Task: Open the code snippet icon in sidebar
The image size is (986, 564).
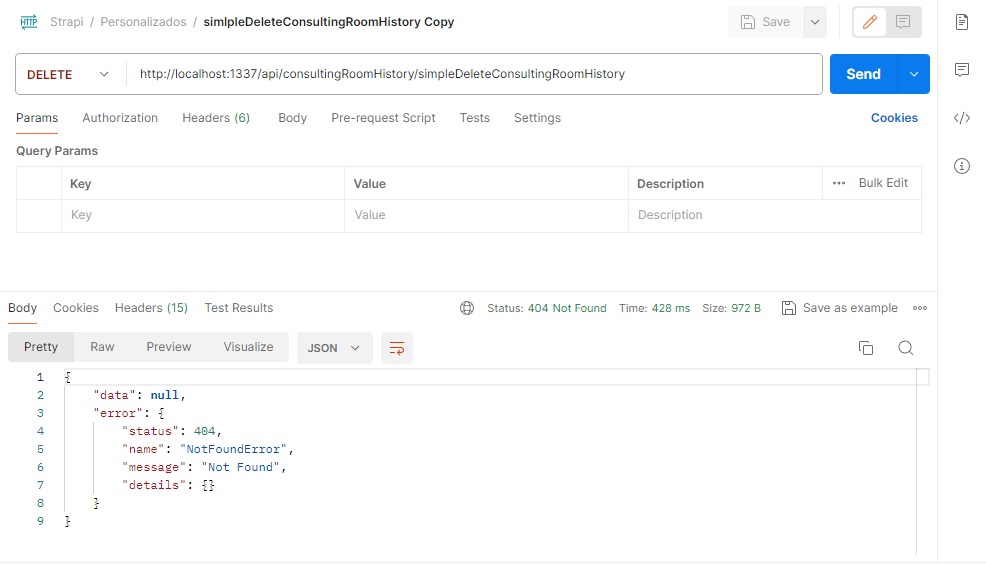Action: click(x=962, y=118)
